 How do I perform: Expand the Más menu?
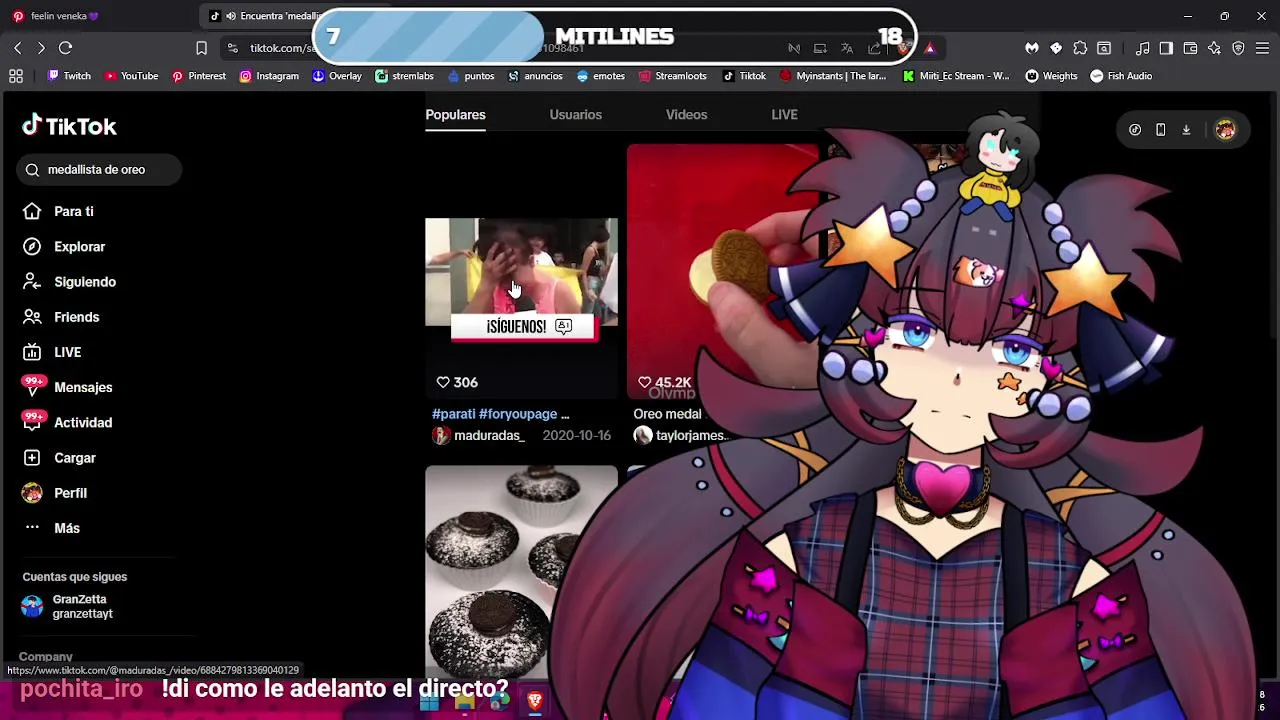(x=52, y=528)
